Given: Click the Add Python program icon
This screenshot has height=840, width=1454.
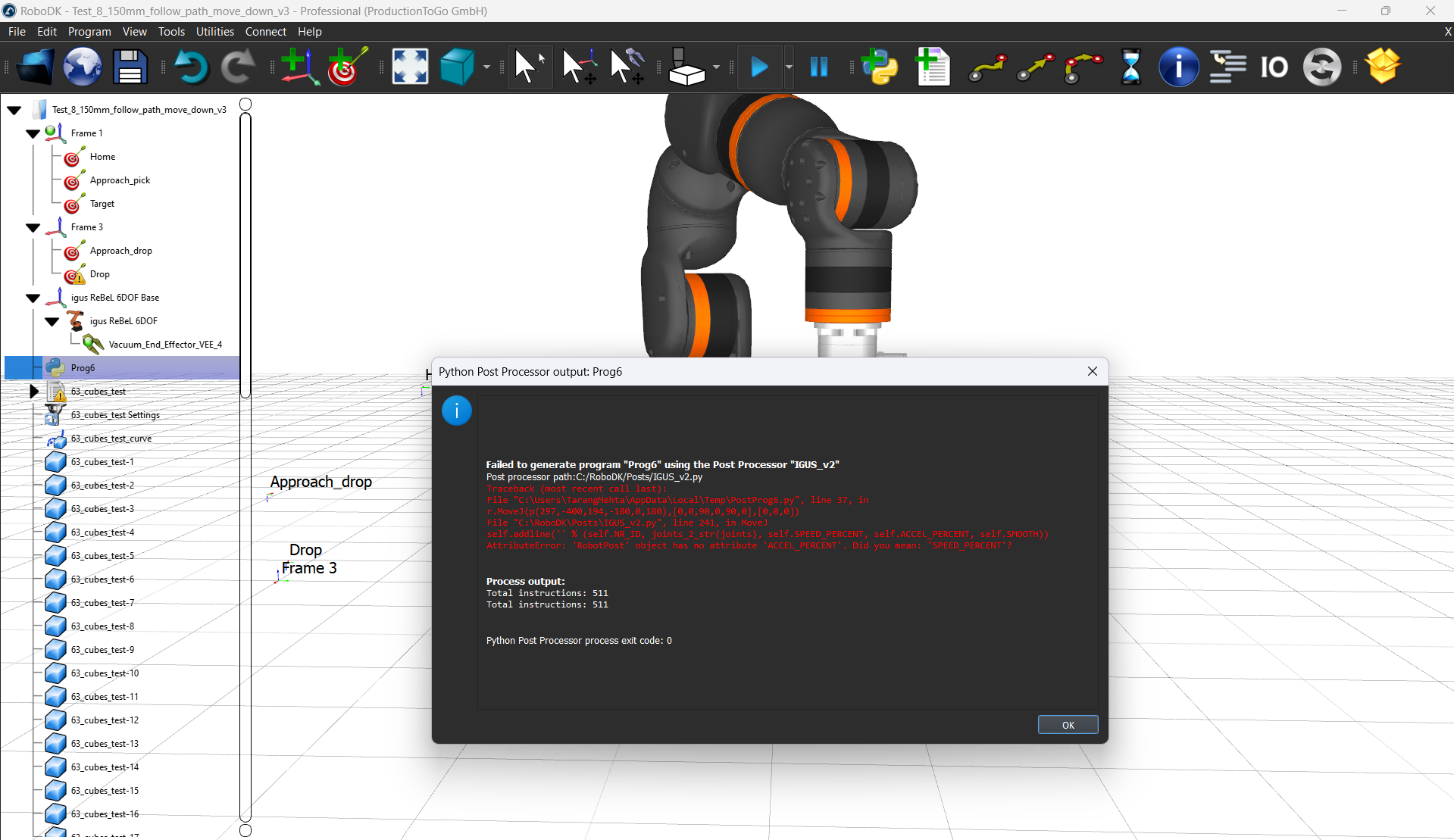Looking at the screenshot, I should point(880,67).
